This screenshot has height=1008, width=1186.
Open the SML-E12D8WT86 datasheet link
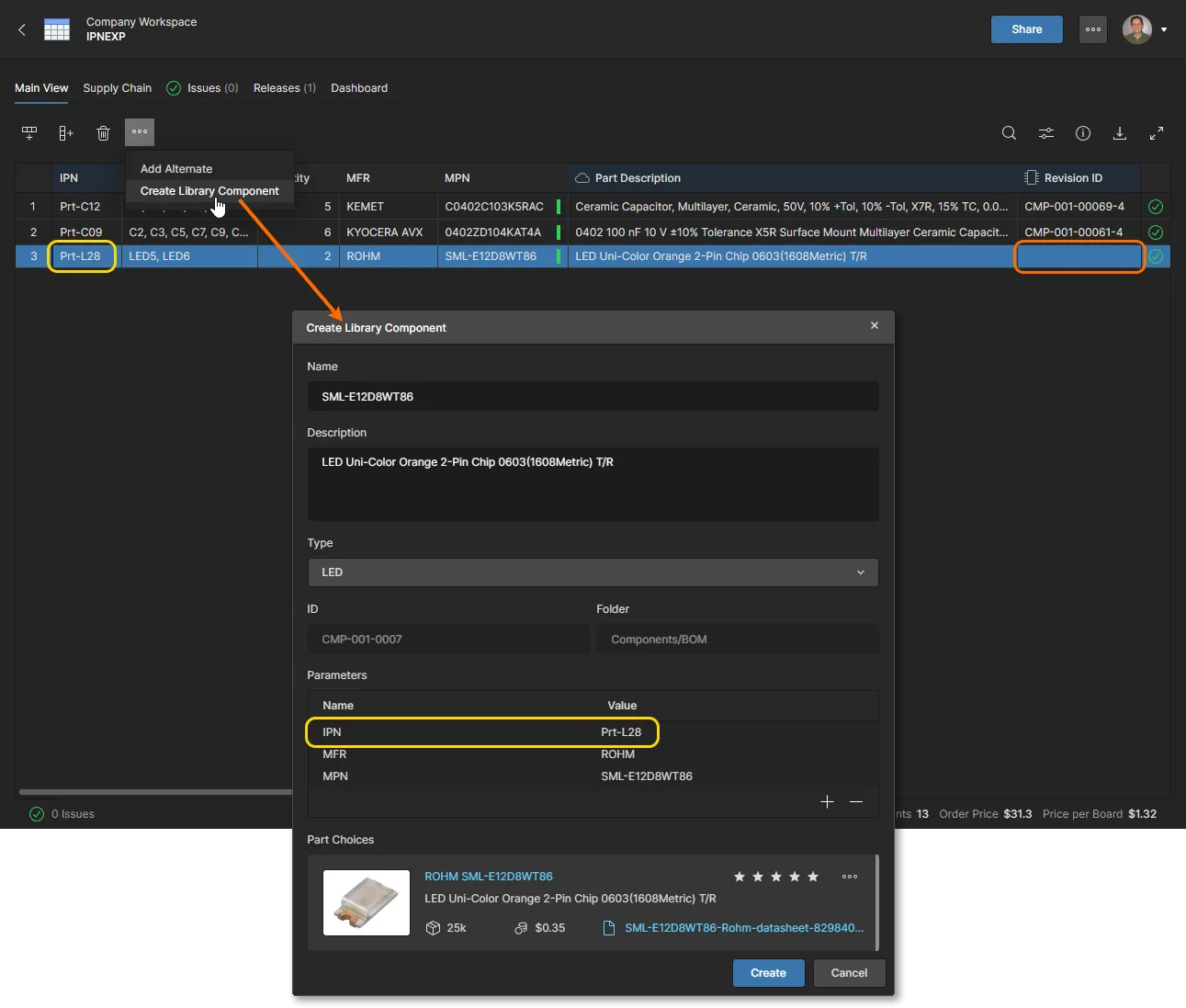(743, 928)
